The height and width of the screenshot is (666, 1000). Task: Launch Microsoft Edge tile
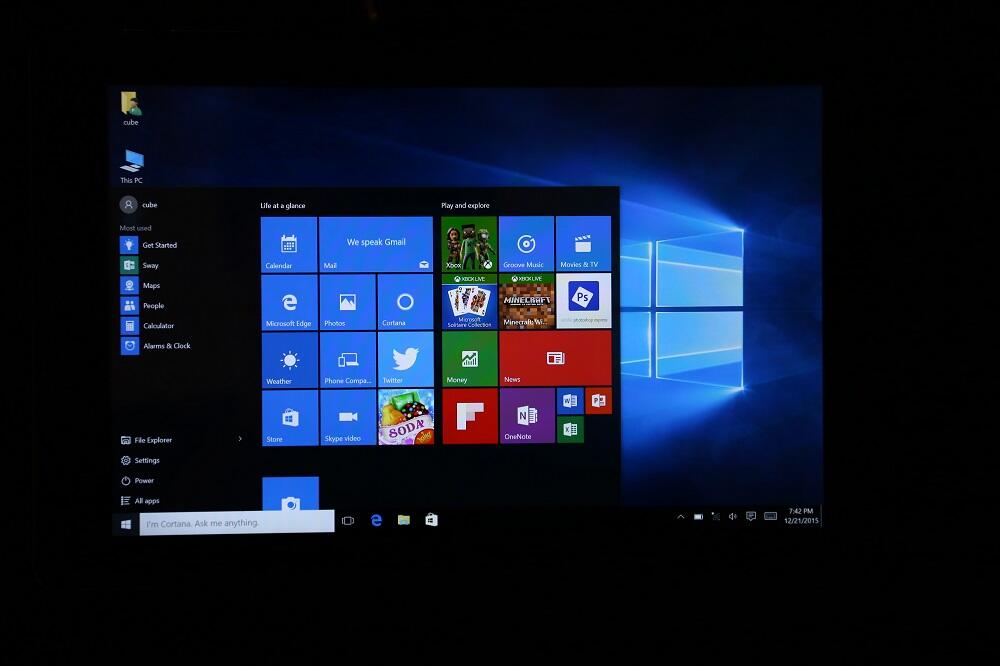pos(290,302)
